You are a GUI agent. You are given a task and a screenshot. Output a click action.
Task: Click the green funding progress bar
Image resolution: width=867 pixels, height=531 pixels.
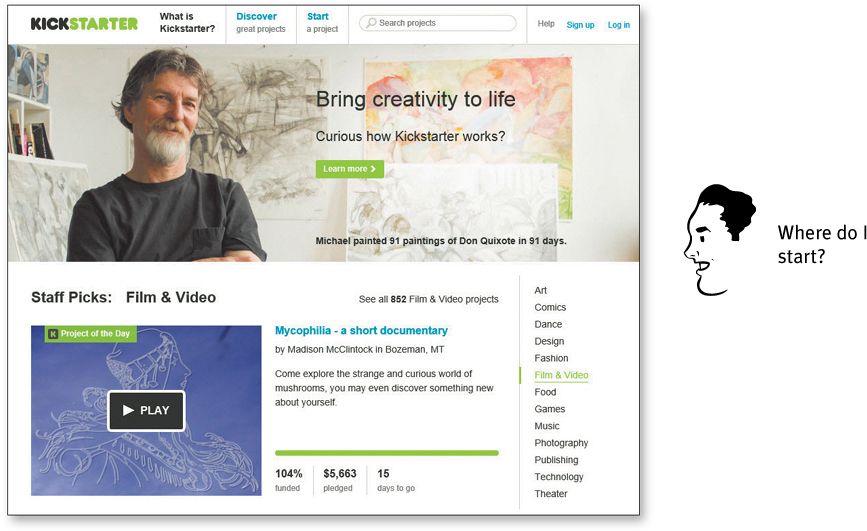pos(387,453)
